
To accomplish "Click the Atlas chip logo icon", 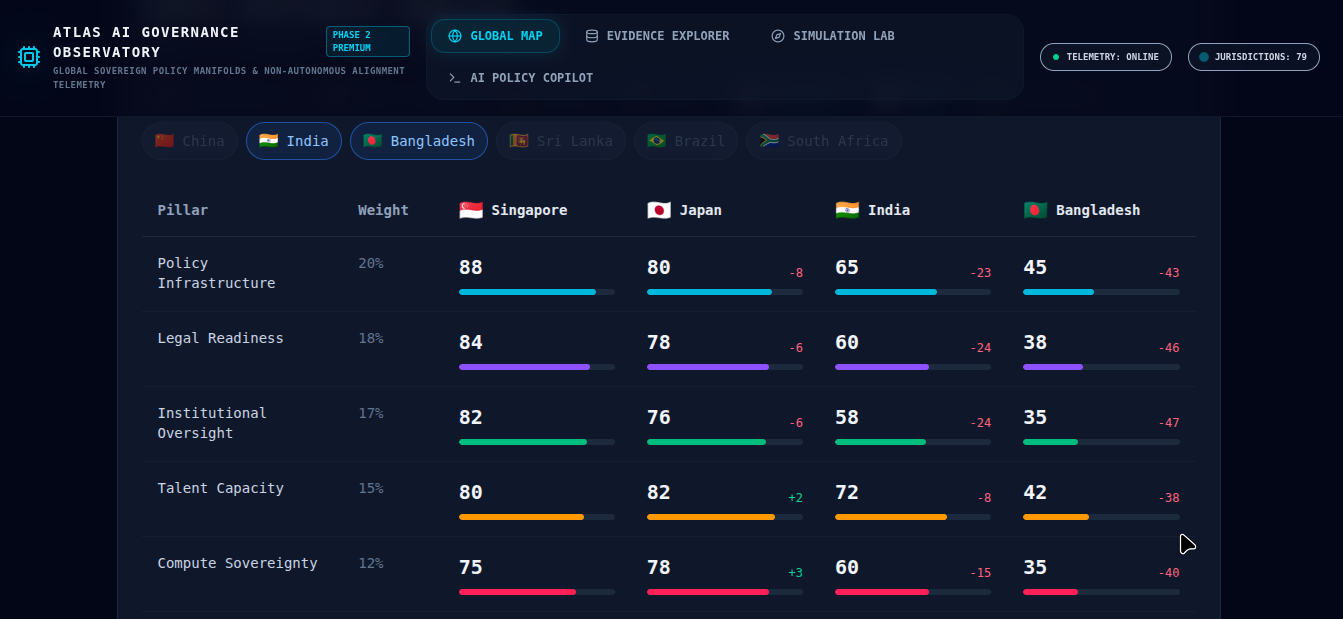I will pos(29,57).
